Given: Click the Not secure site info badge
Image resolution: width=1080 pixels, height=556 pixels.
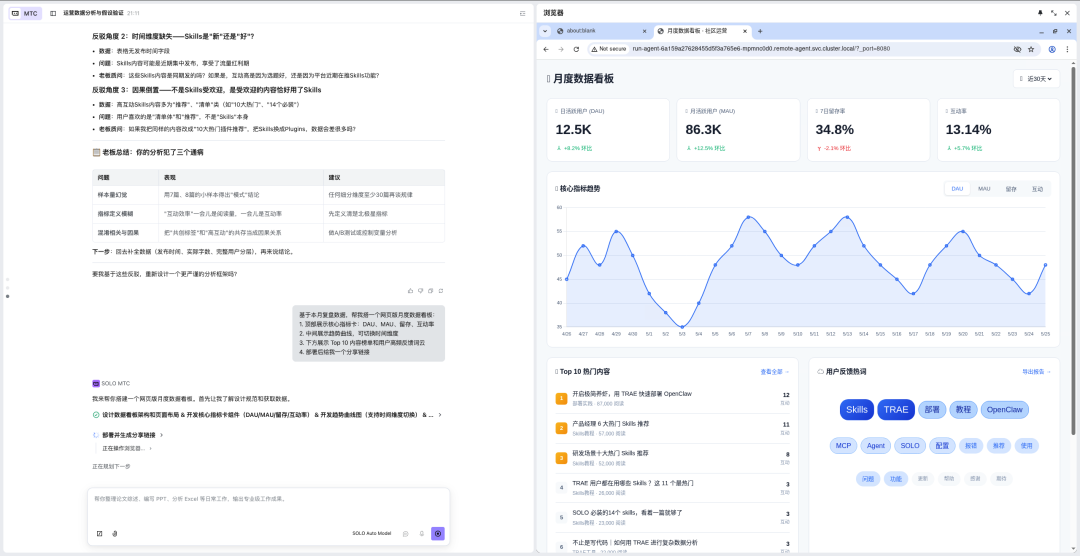Looking at the screenshot, I should [609, 50].
